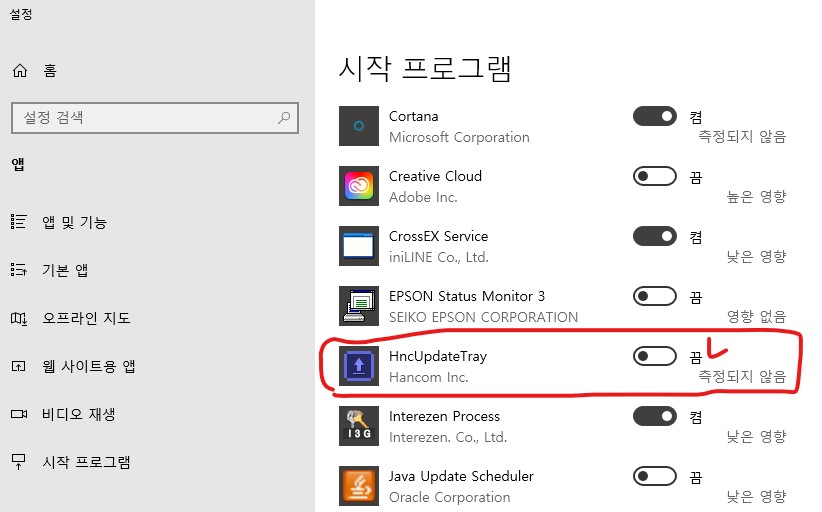The width and height of the screenshot is (822, 512).
Task: Click the EPSON Status Monitor 3 name
Action: click(467, 296)
